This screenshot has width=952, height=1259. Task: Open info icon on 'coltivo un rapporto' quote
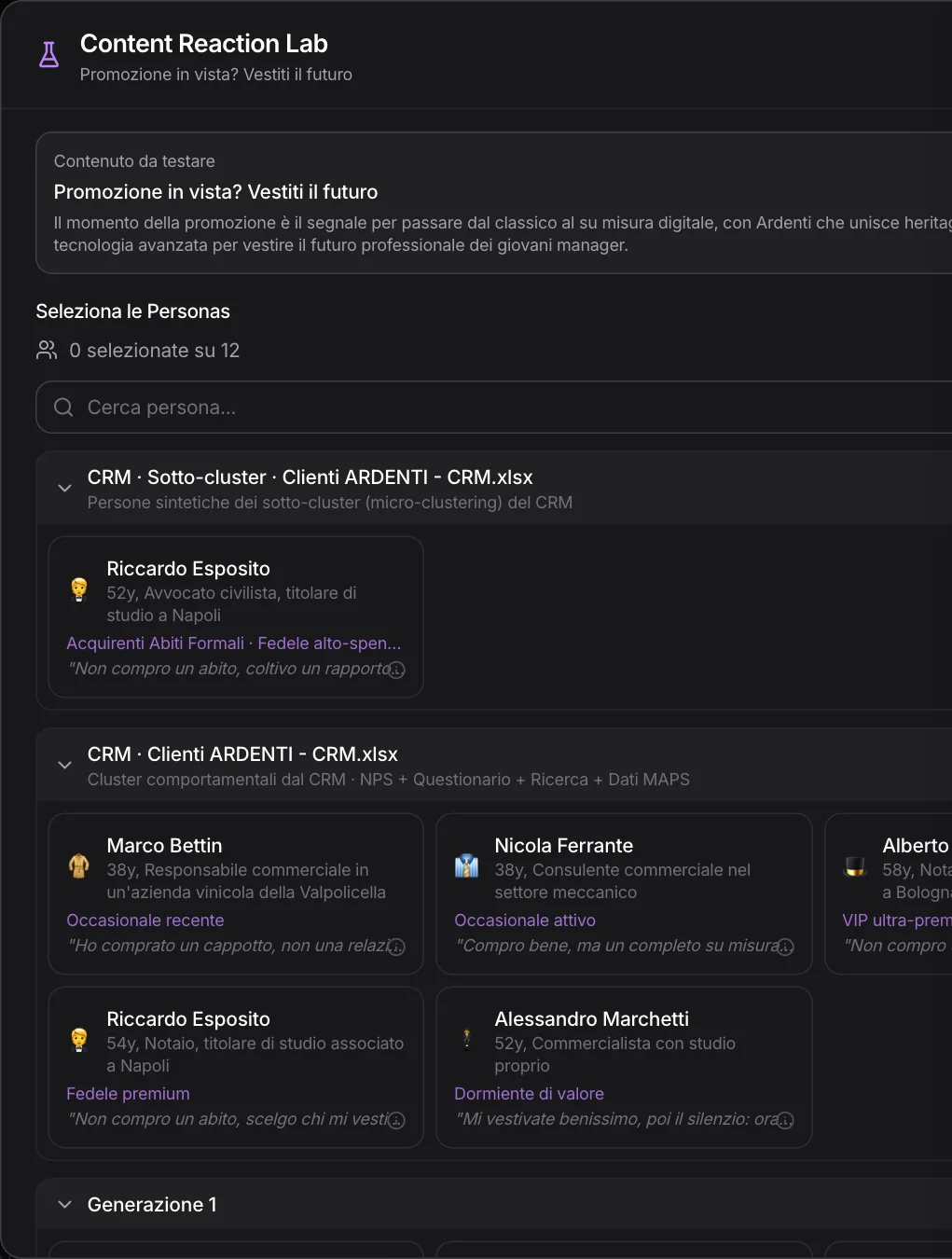[396, 670]
